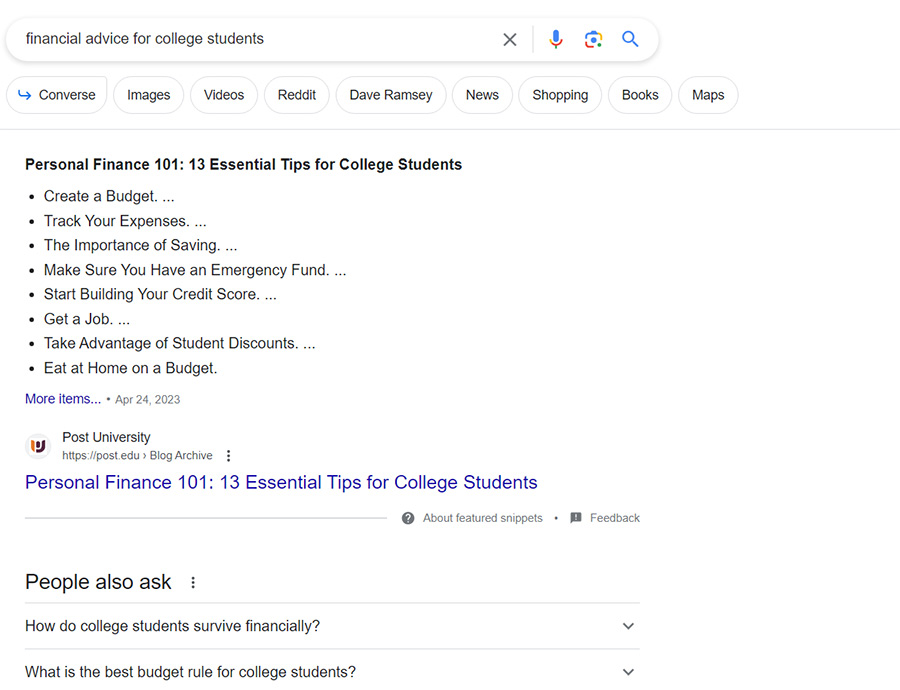Open the three-dot menu beside People also ask
900x690 pixels.
(x=193, y=583)
